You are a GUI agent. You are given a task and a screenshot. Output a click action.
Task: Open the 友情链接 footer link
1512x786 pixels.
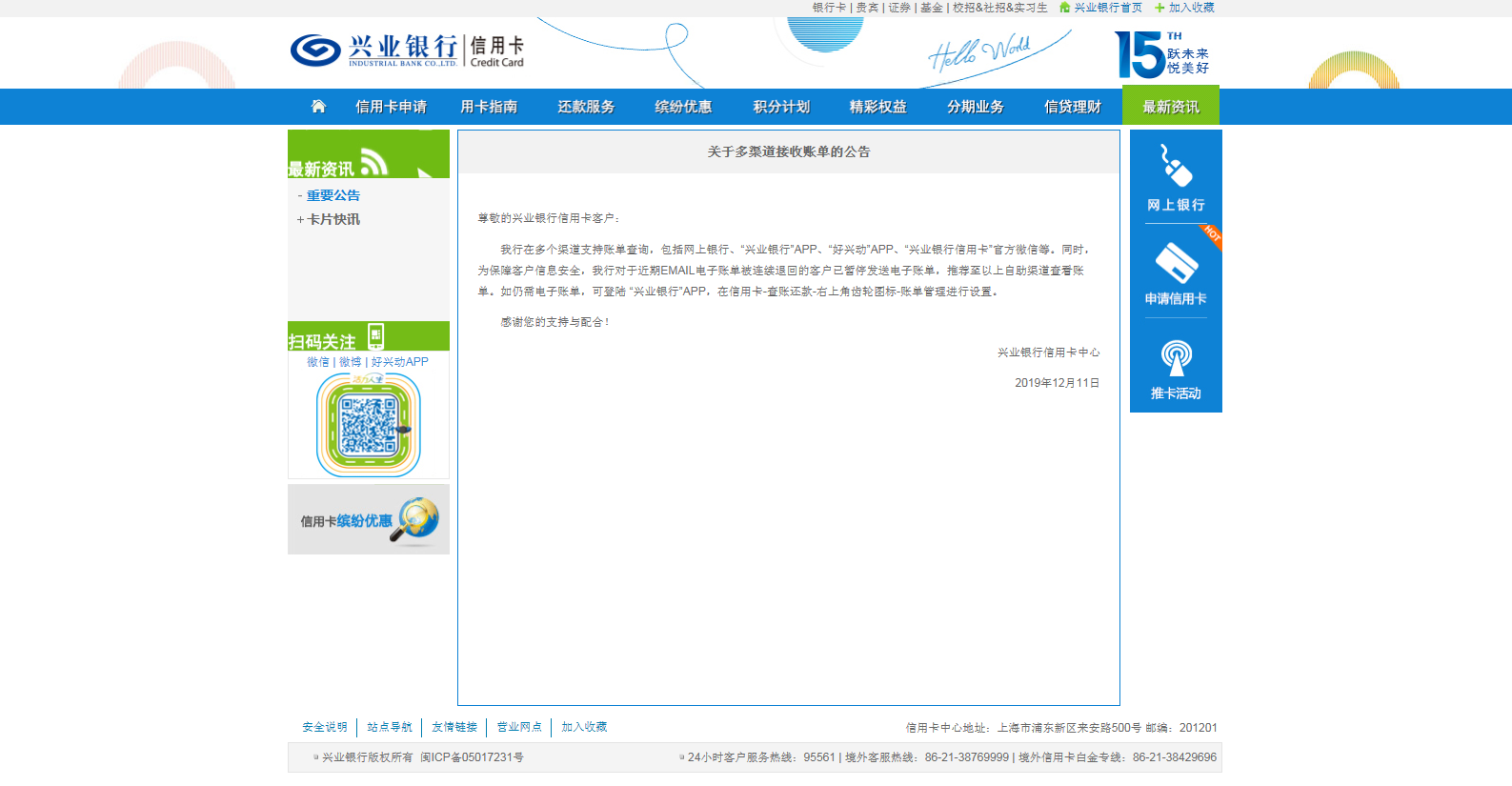tap(454, 727)
